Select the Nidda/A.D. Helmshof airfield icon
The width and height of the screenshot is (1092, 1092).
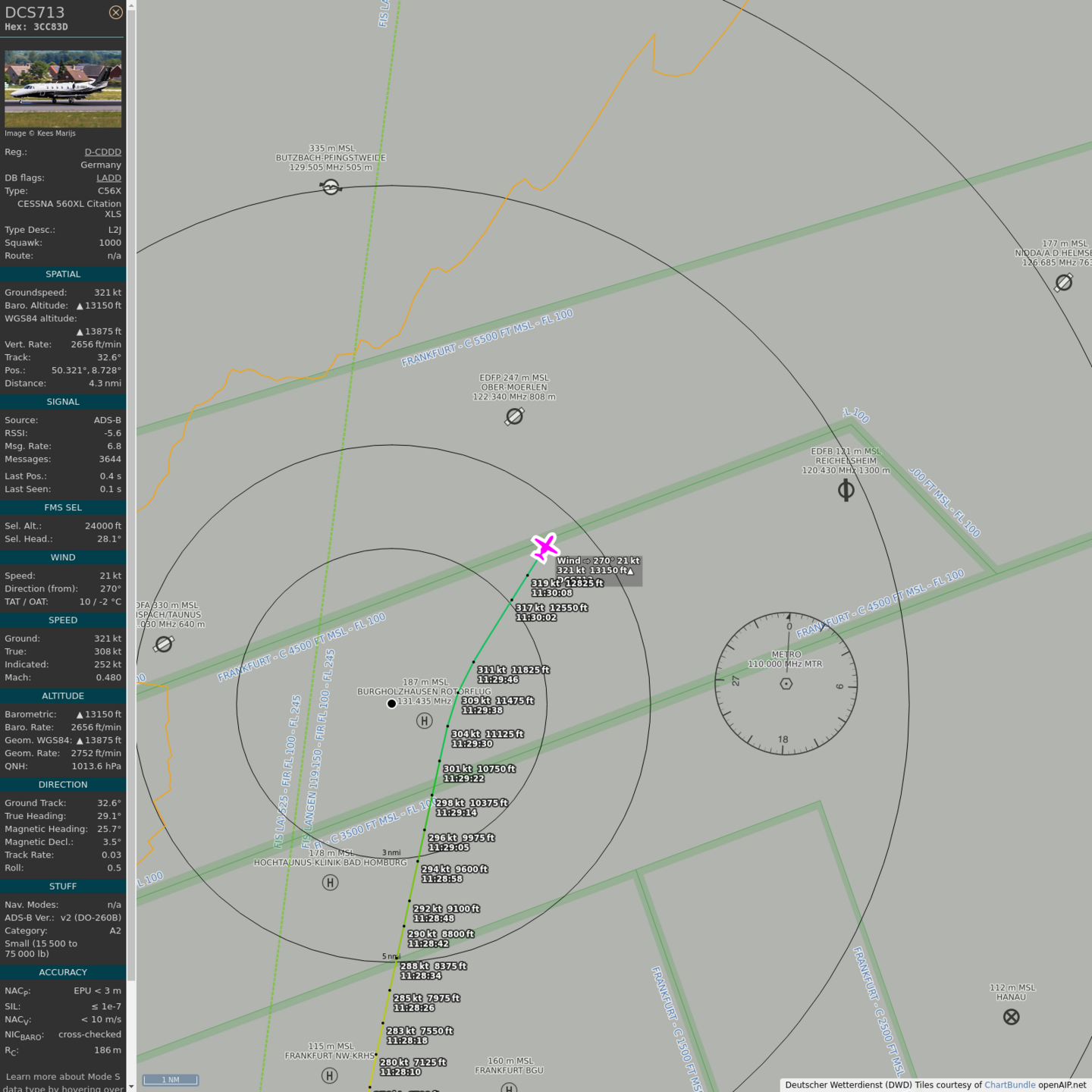tap(1064, 283)
